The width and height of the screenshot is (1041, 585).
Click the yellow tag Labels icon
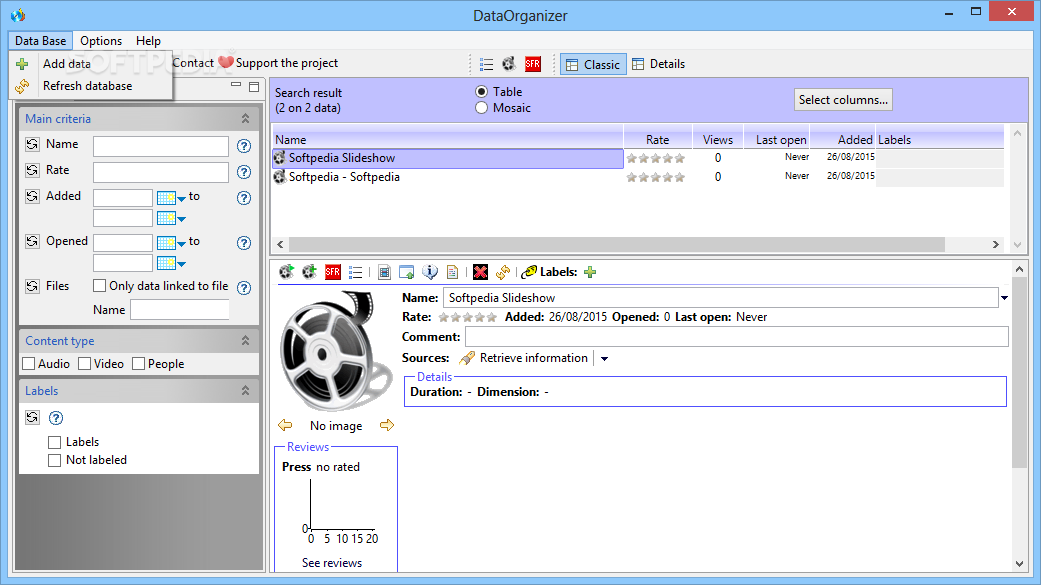pyautogui.click(x=529, y=272)
